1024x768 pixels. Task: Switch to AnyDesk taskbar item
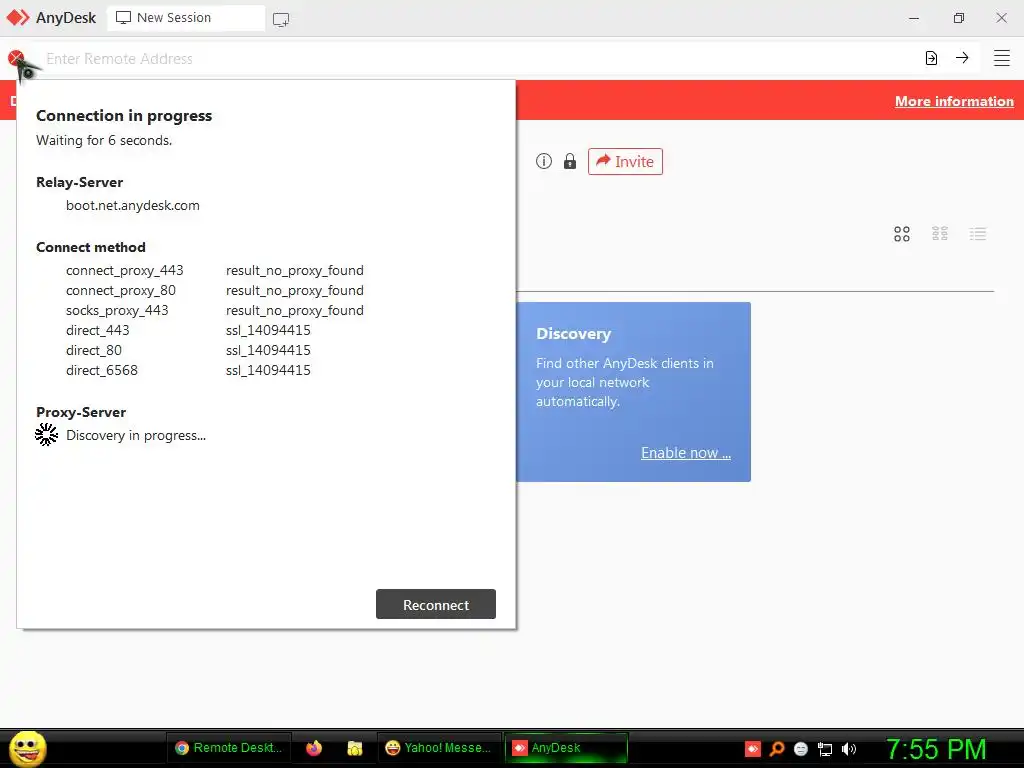tap(566, 748)
